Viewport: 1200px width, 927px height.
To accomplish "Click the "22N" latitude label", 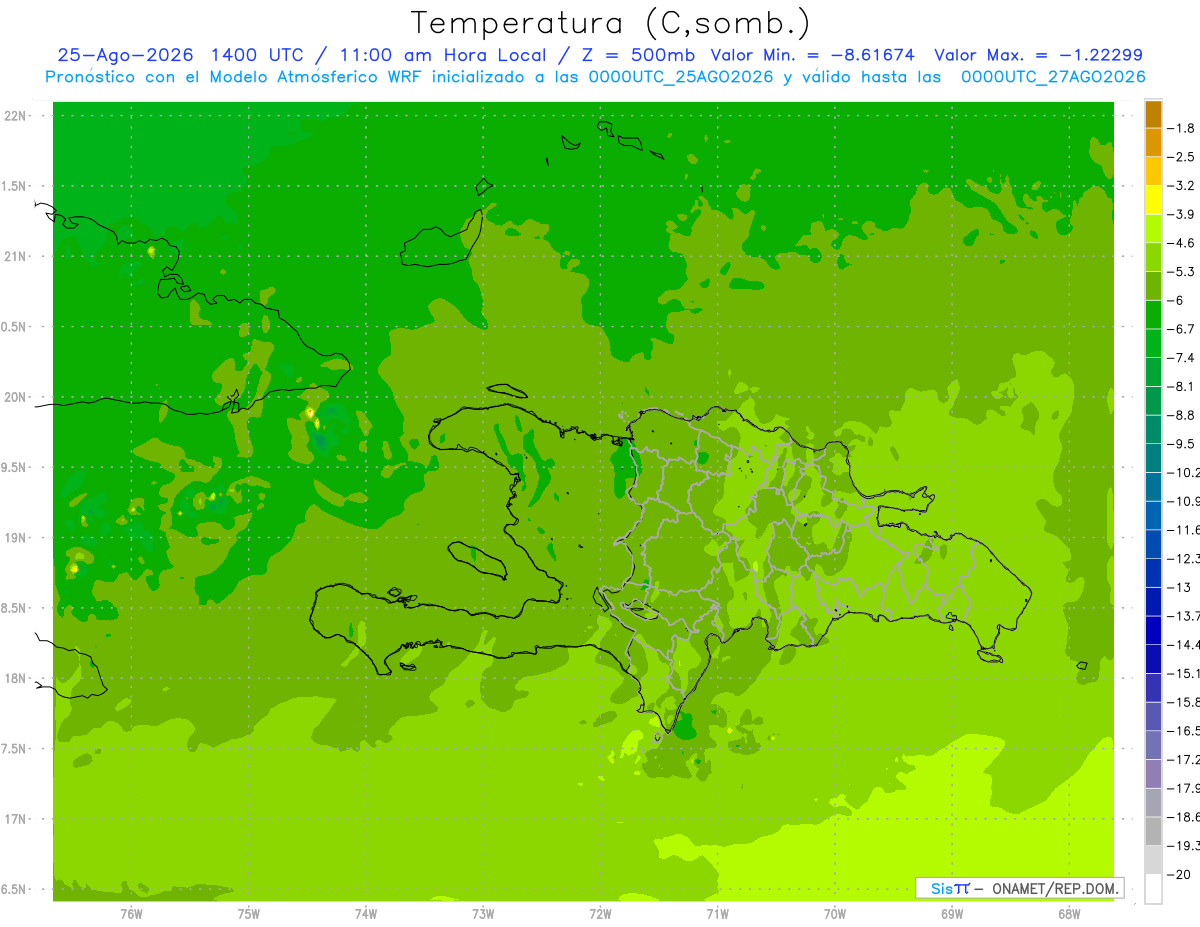I will point(17,116).
